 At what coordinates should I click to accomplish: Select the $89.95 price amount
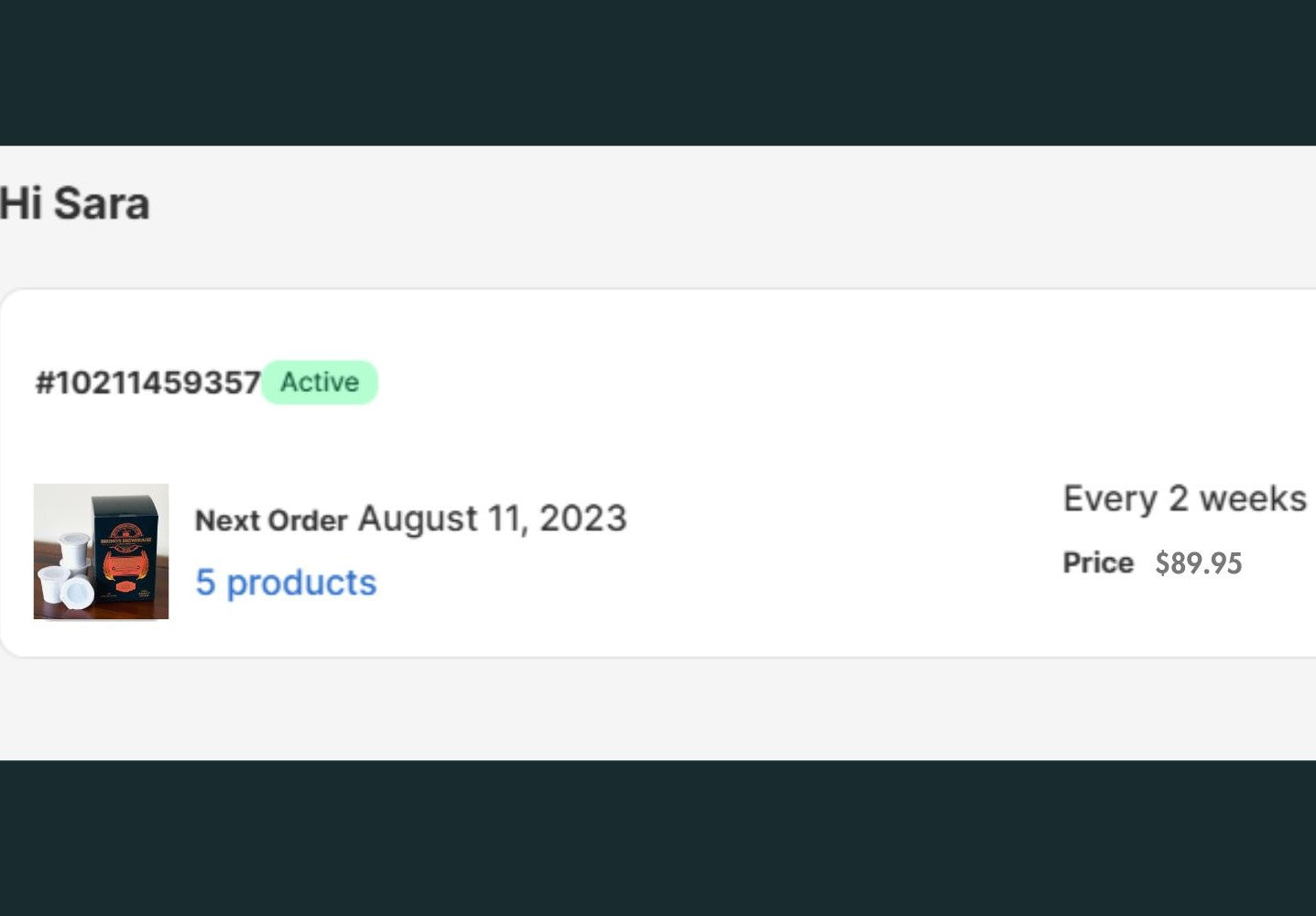tap(1198, 563)
